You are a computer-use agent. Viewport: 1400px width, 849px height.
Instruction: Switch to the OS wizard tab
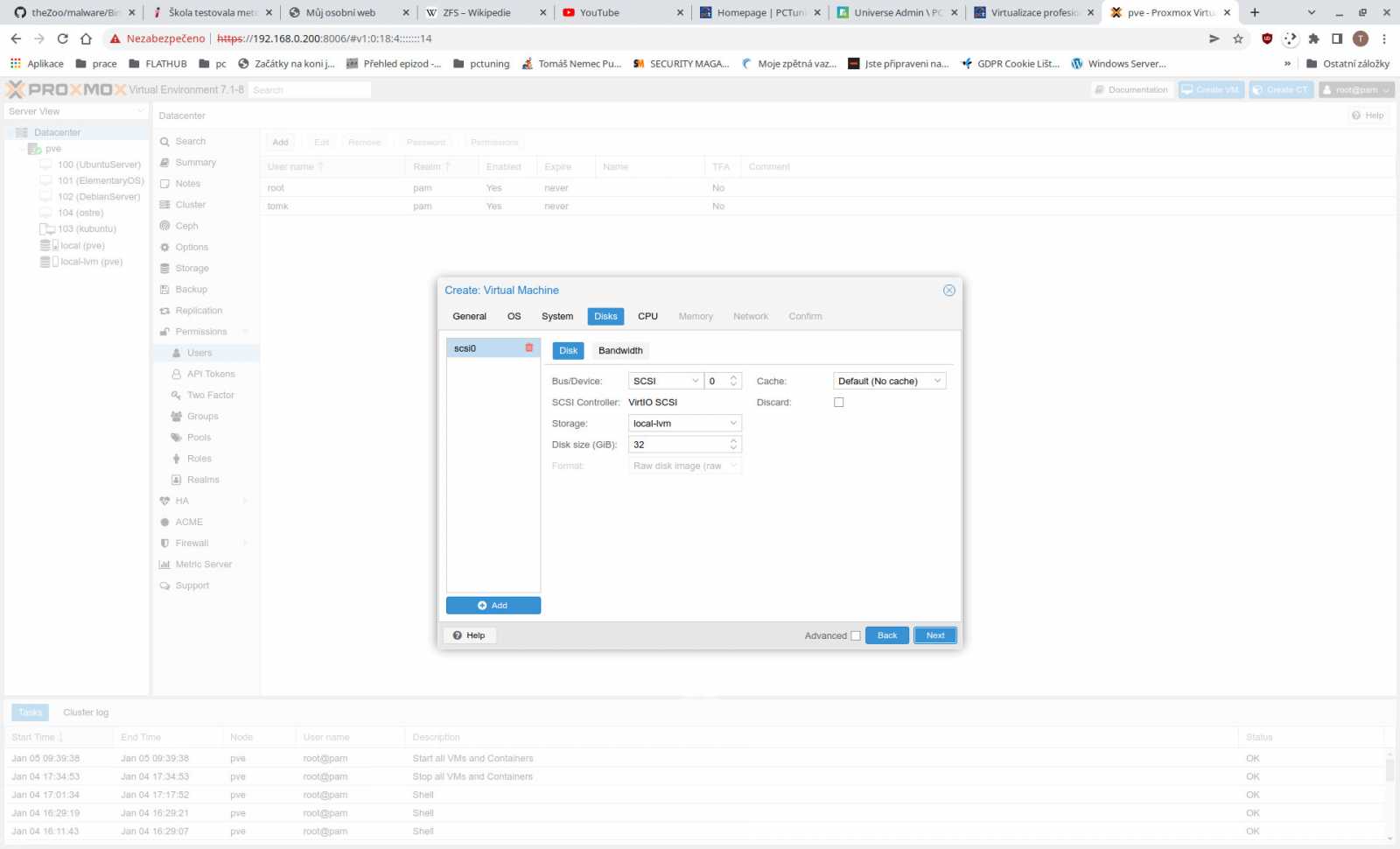514,316
